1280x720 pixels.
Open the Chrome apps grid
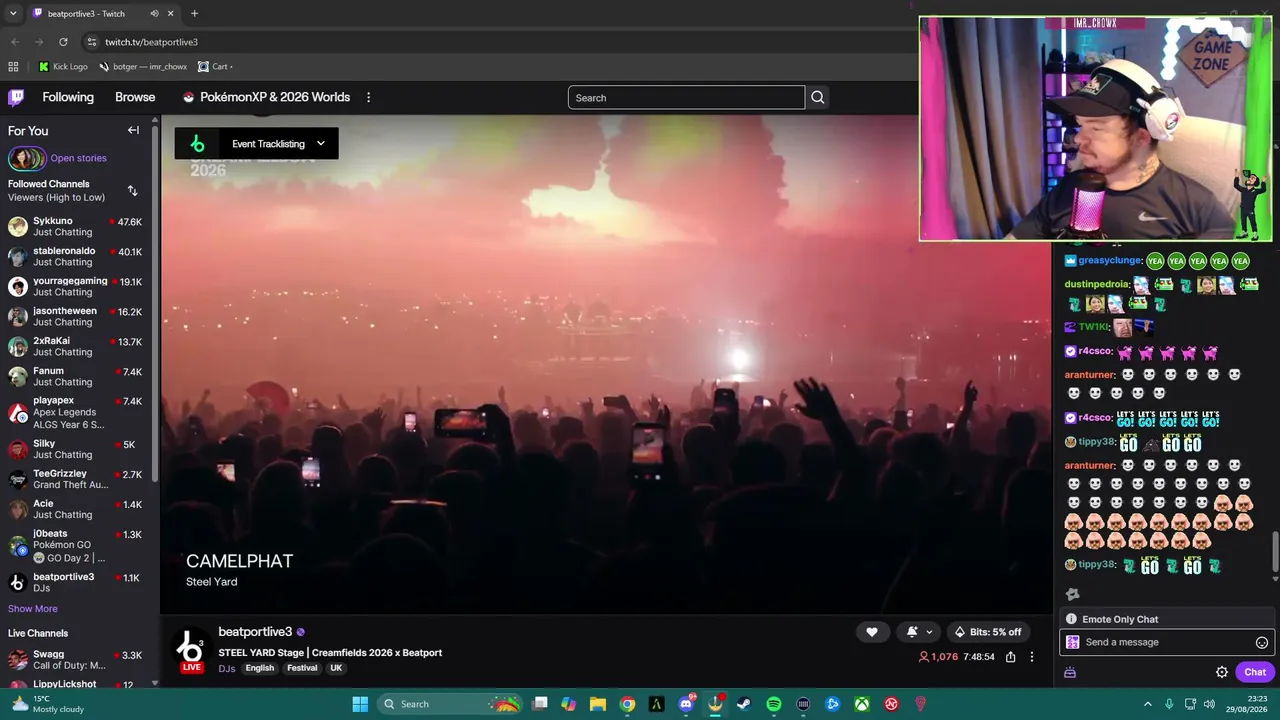(x=13, y=67)
